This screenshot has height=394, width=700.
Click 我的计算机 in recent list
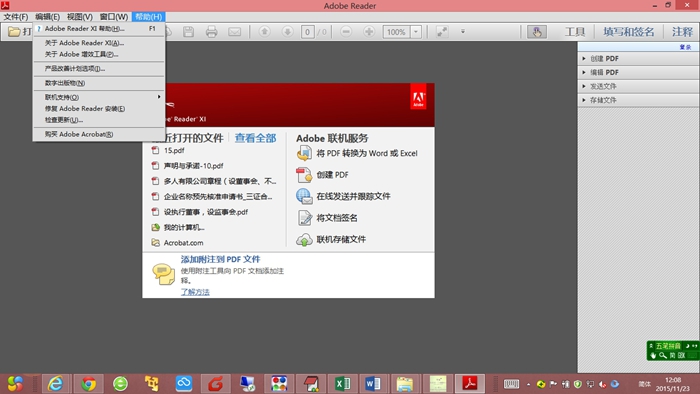point(183,228)
